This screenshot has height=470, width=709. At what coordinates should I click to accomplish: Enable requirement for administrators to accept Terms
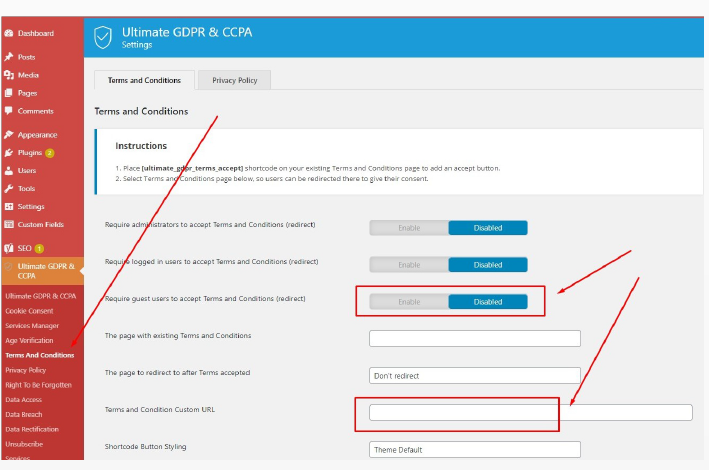(409, 228)
